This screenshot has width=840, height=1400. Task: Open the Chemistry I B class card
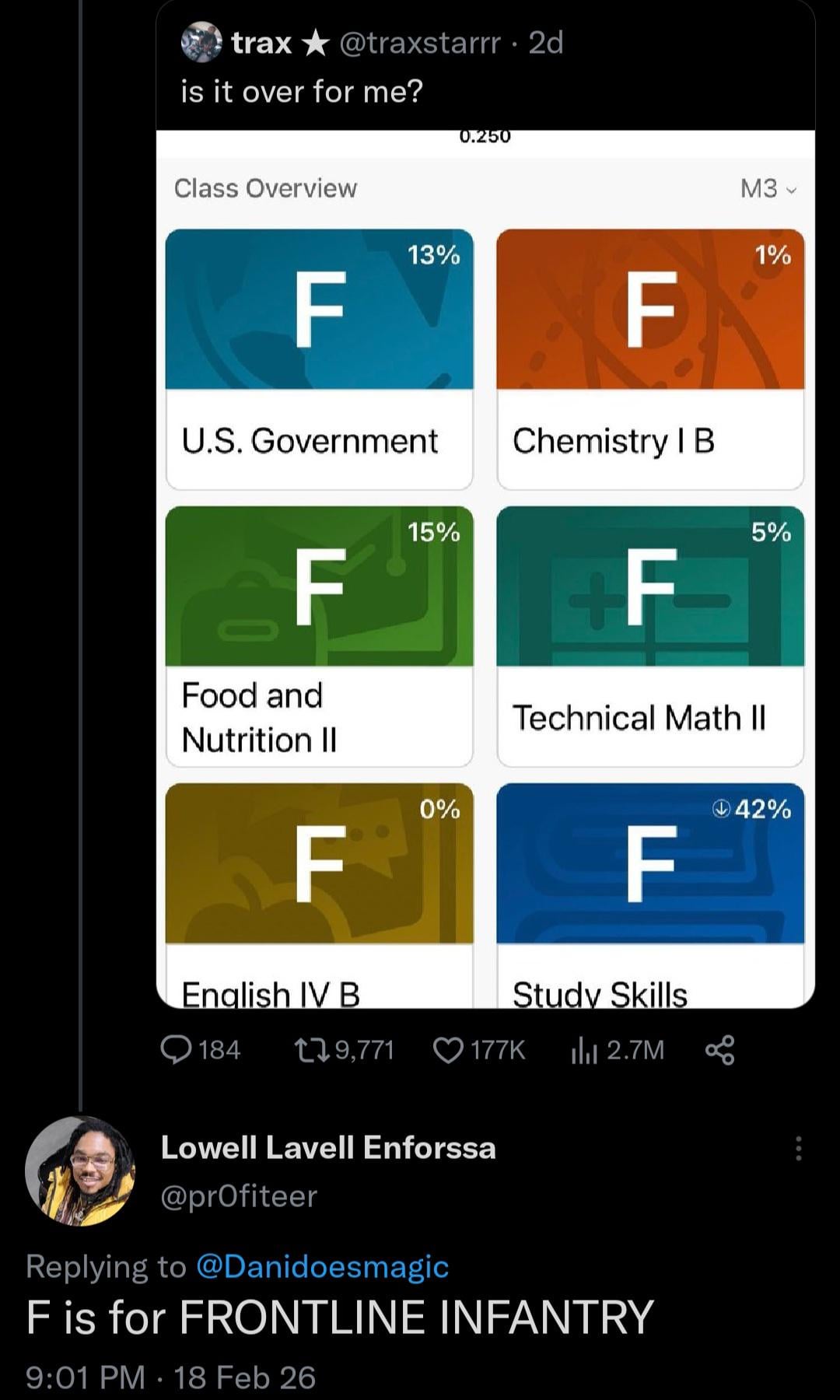coord(650,359)
